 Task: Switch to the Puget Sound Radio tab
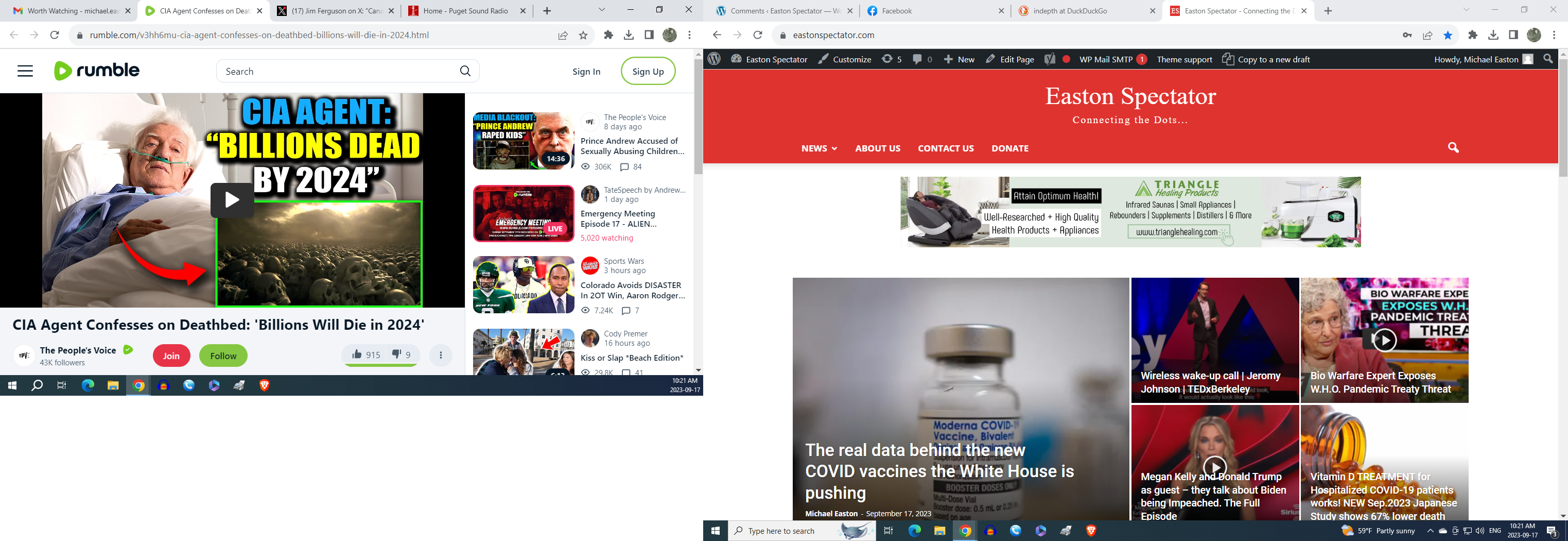click(x=465, y=11)
